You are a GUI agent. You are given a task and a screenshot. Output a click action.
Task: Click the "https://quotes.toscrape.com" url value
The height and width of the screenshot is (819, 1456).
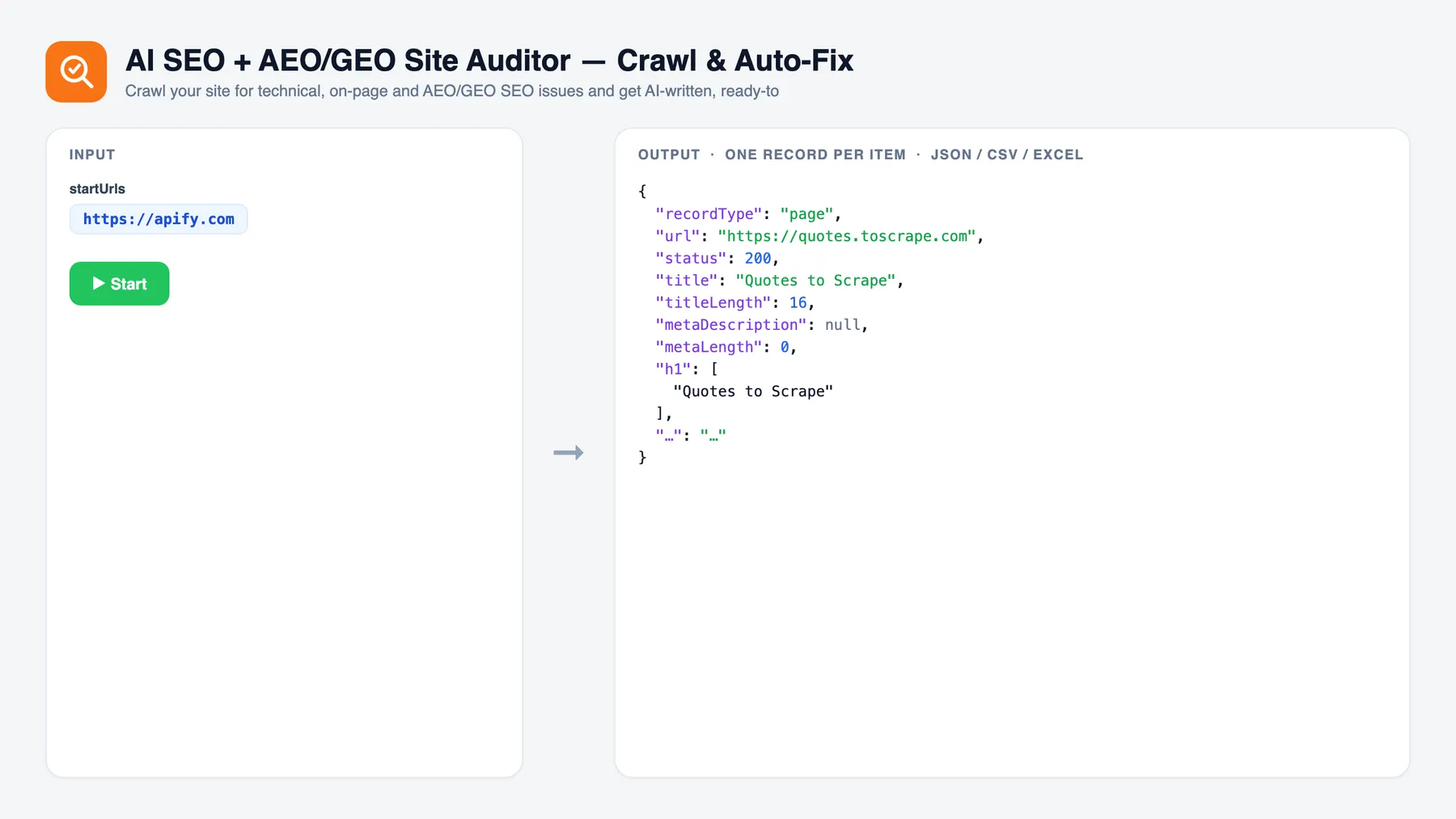[x=847, y=236]
